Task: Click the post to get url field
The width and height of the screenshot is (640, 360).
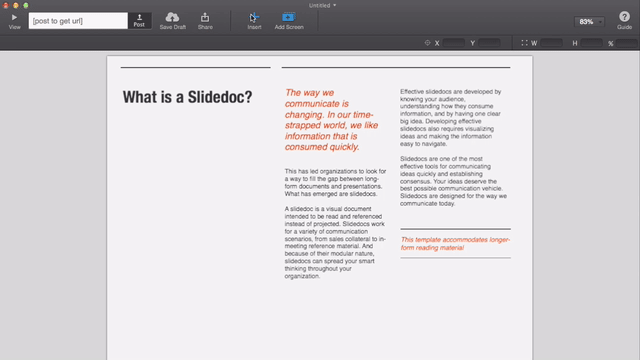Action: 78,20
